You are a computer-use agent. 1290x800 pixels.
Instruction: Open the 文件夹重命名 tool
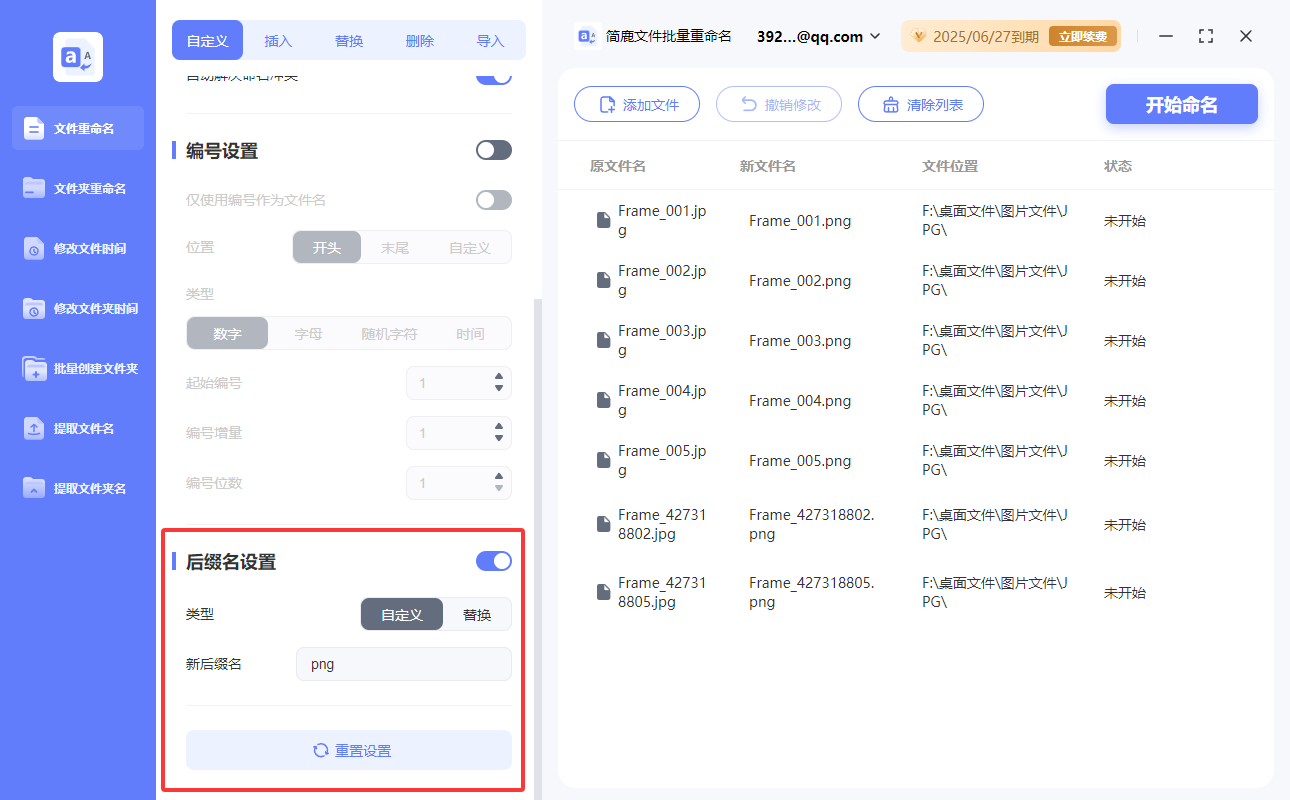tap(77, 188)
